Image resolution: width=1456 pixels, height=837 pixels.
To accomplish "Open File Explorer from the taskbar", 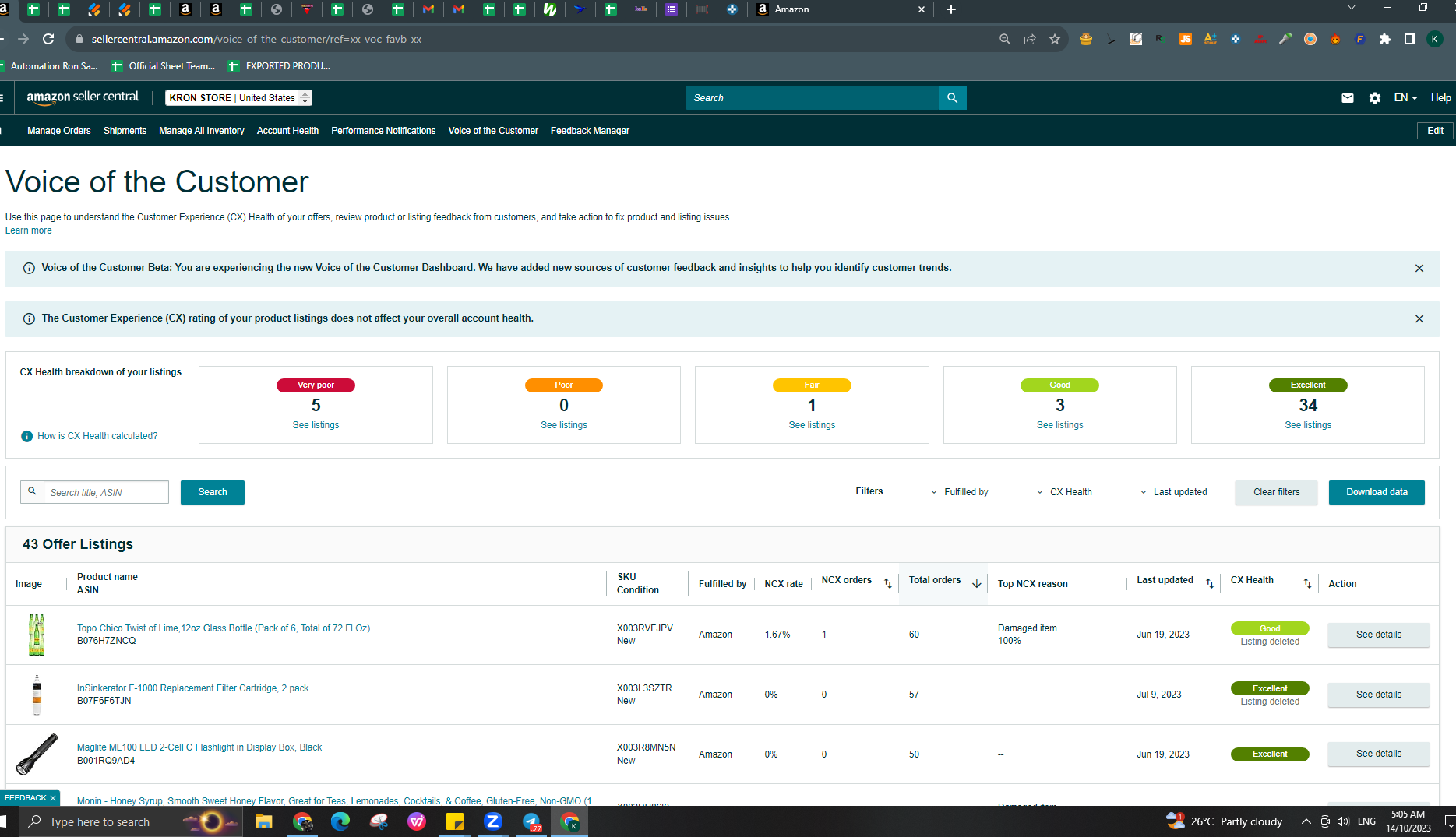I will pos(264,821).
